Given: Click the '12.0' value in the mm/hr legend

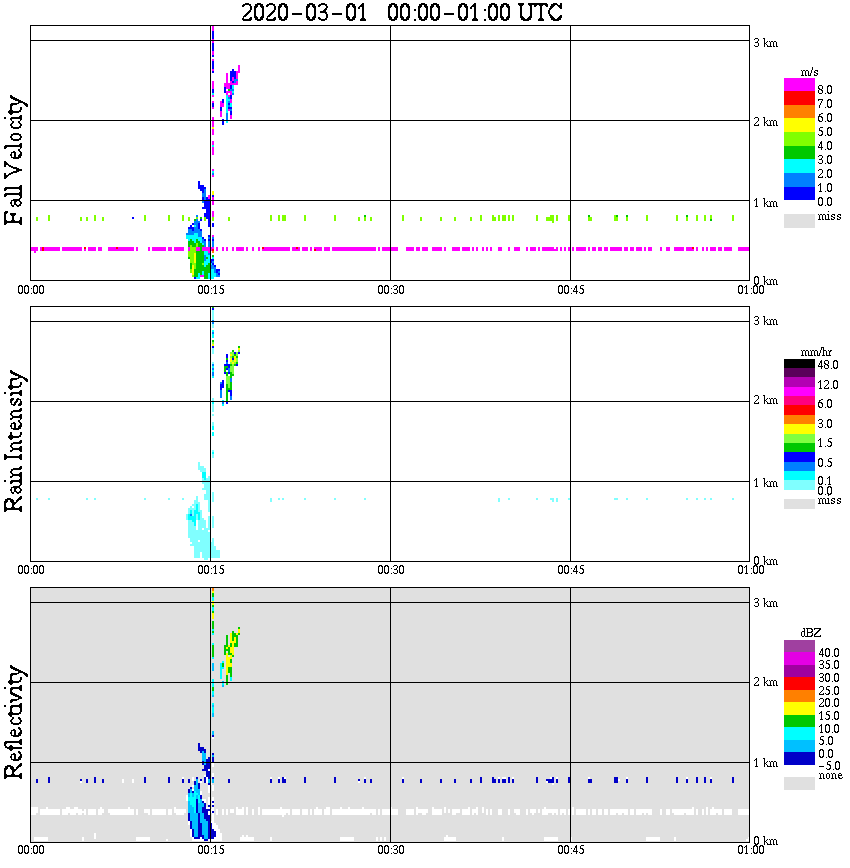Looking at the screenshot, I should [828, 385].
